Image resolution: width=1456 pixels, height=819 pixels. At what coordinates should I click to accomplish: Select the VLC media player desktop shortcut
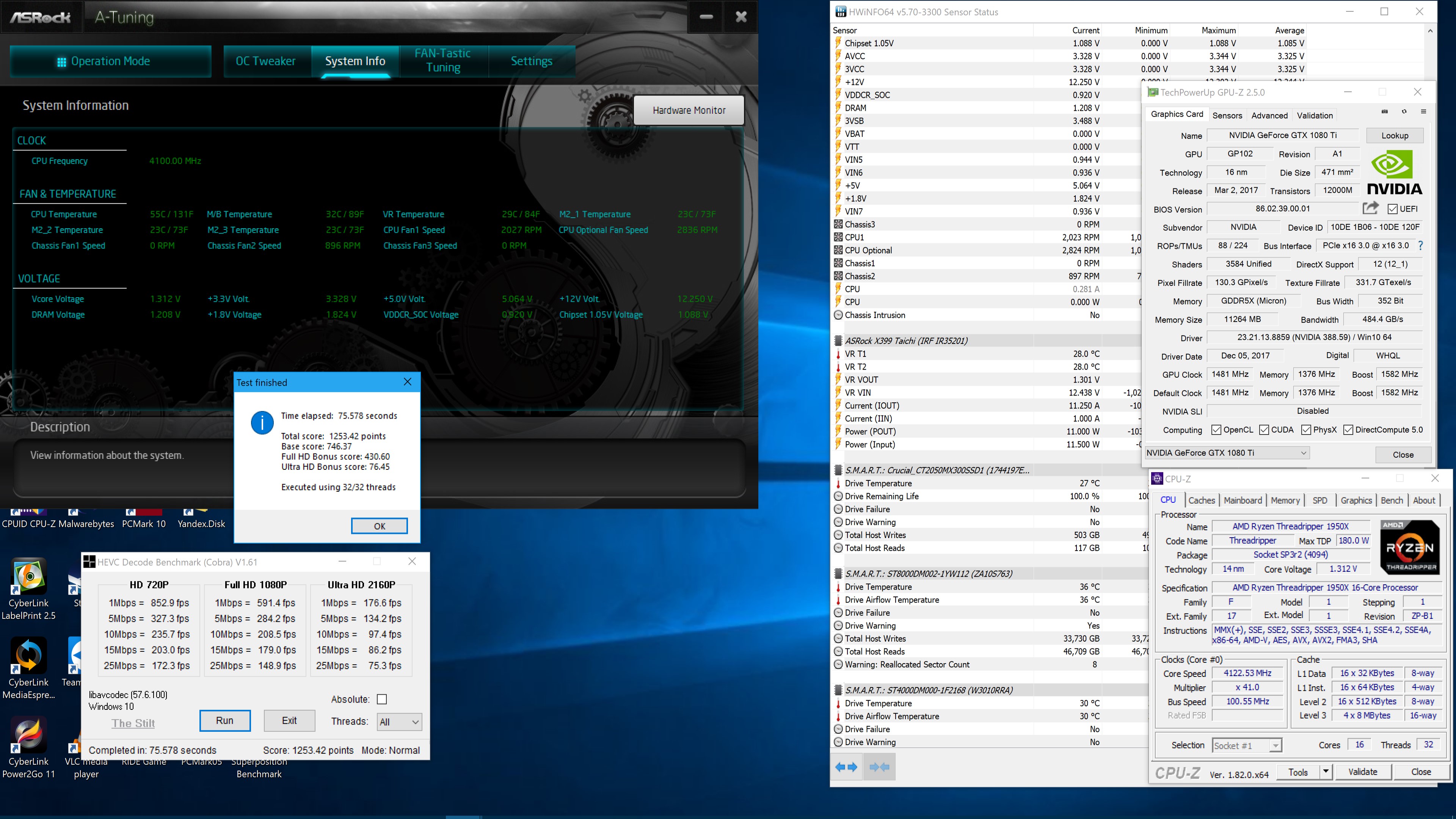coord(86,767)
